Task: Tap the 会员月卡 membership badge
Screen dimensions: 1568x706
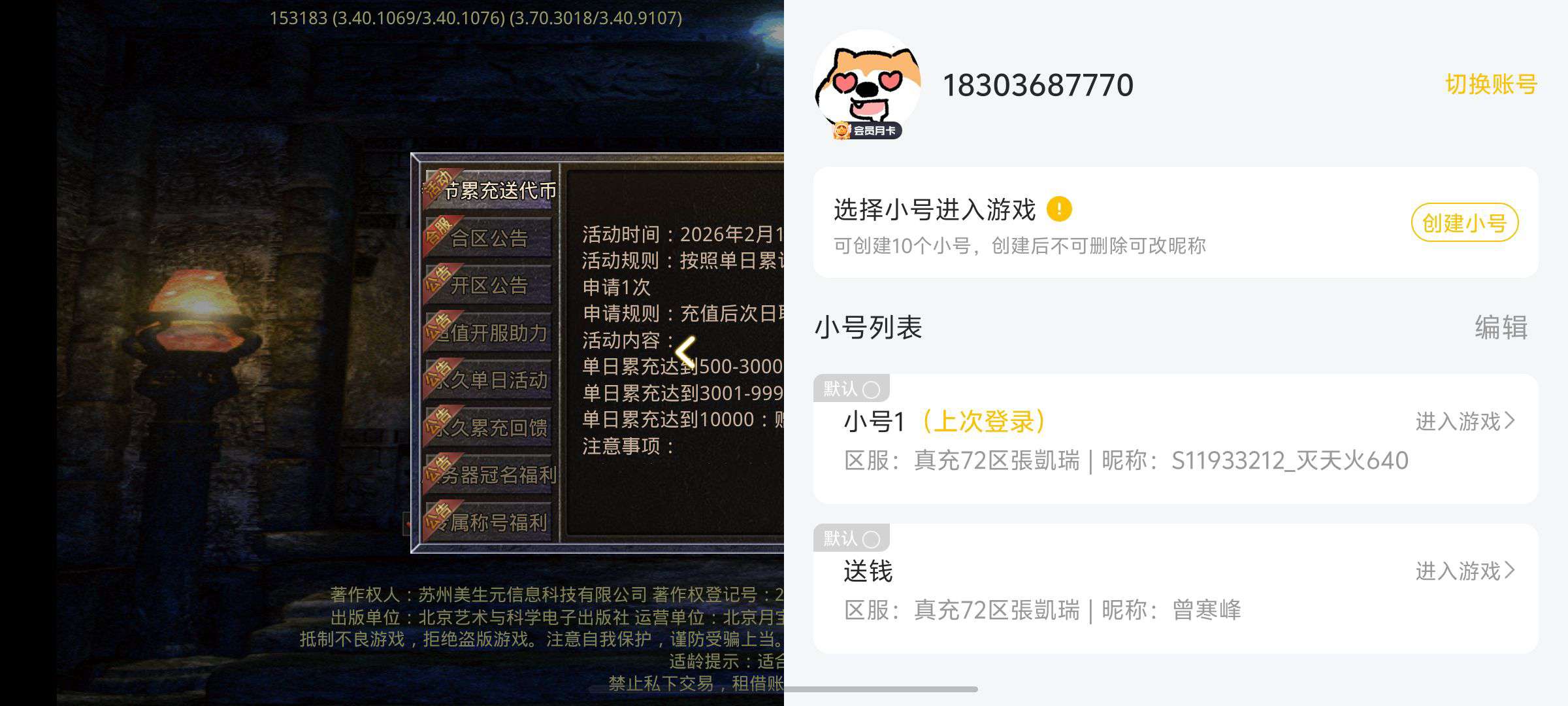Action: point(868,130)
